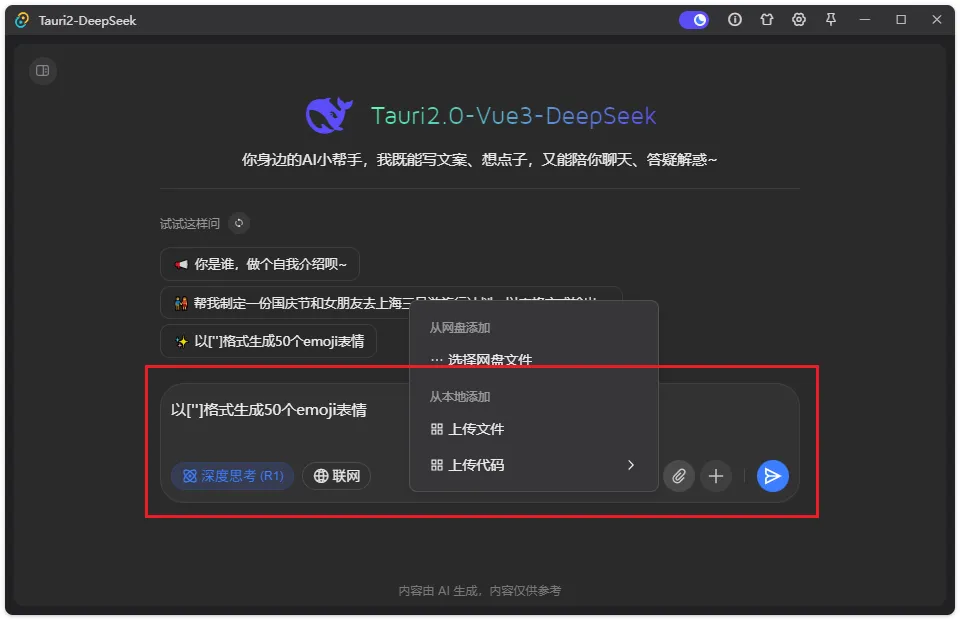This screenshot has width=960, height=620.
Task: Click the 内容由 AI 生成 disclaimer text
Action: tap(480, 591)
